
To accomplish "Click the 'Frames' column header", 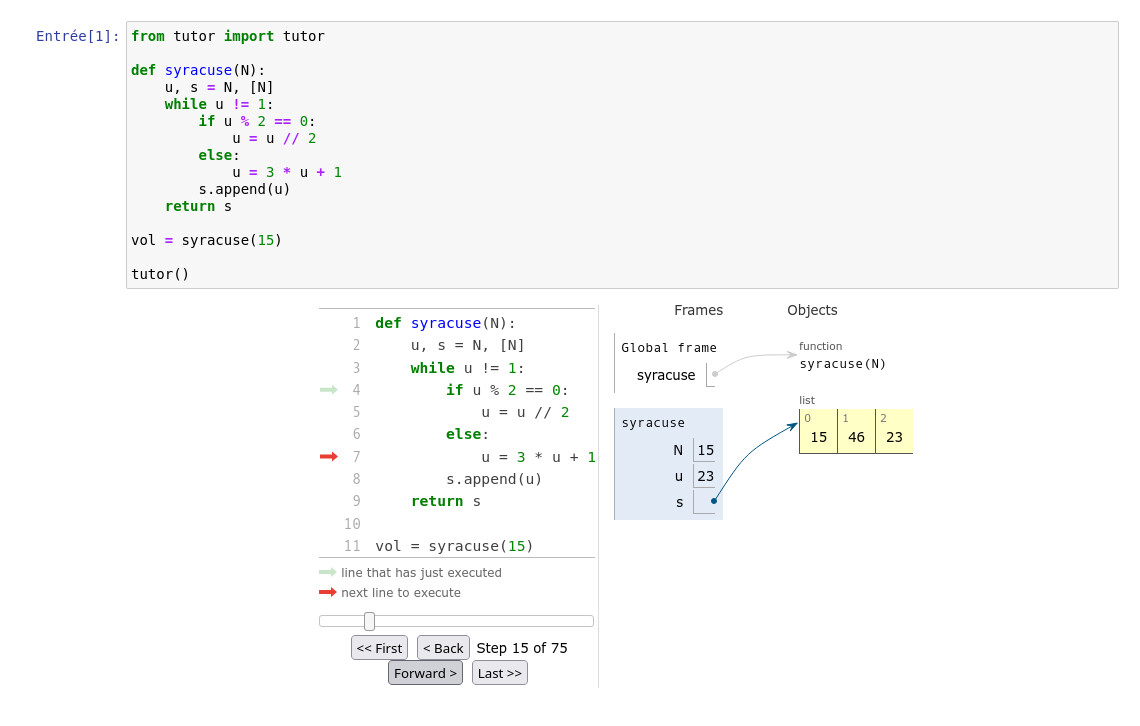I will pyautogui.click(x=698, y=310).
